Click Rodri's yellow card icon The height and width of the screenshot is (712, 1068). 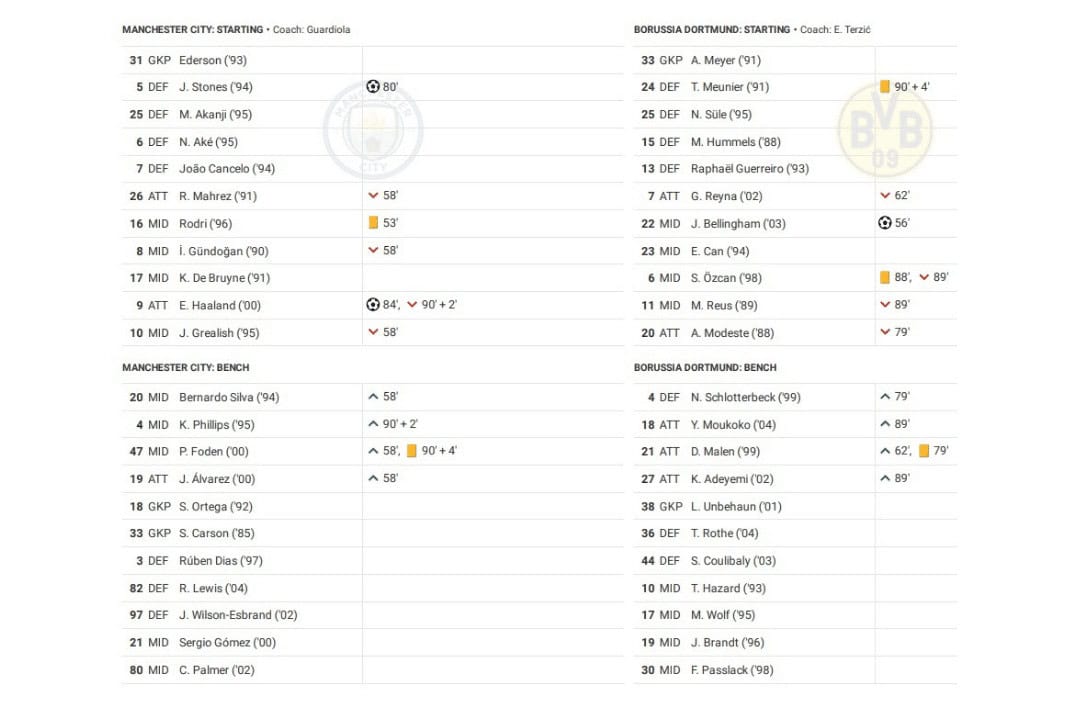(373, 223)
